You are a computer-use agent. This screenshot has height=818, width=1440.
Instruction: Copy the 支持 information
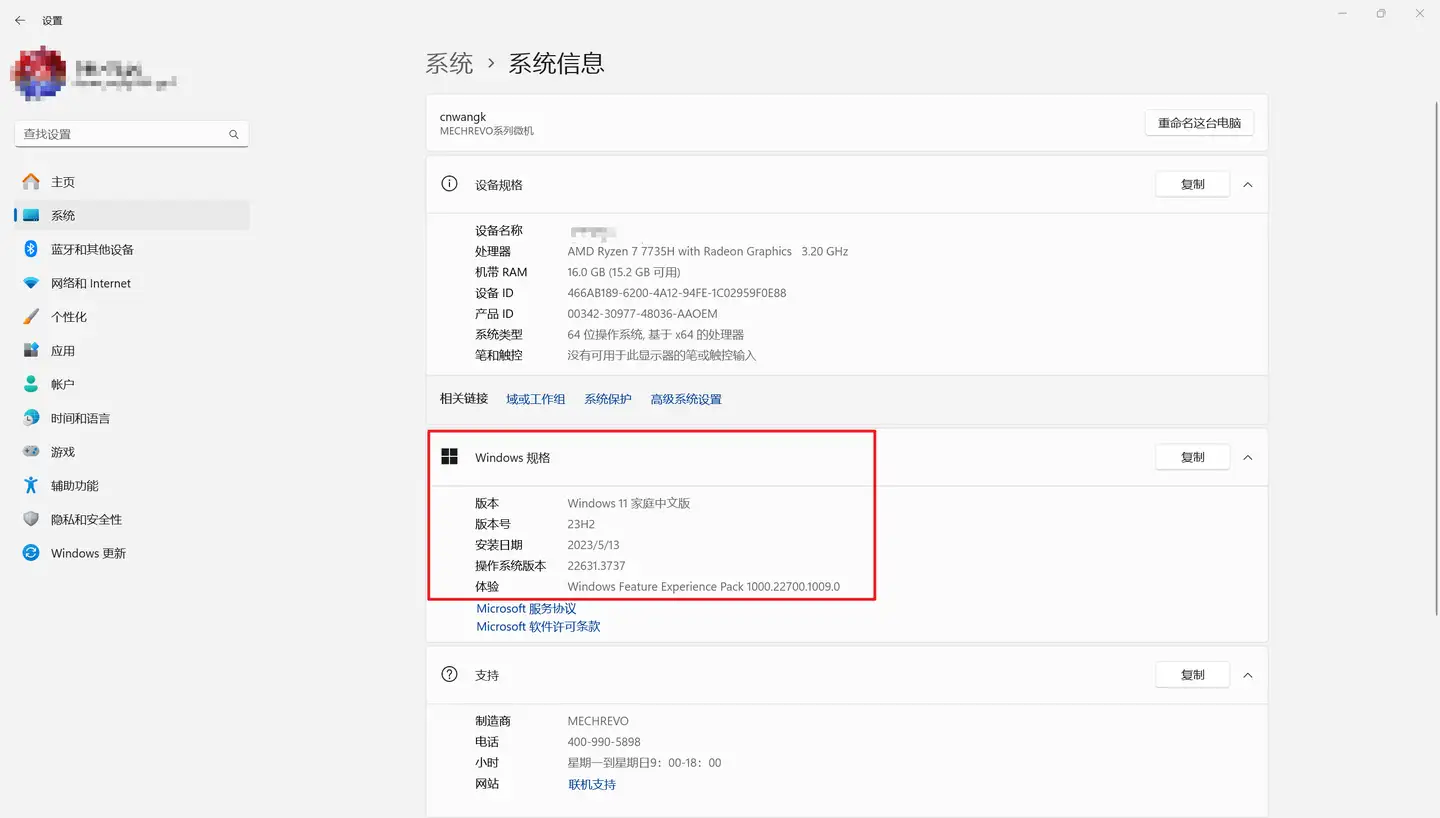click(1192, 675)
